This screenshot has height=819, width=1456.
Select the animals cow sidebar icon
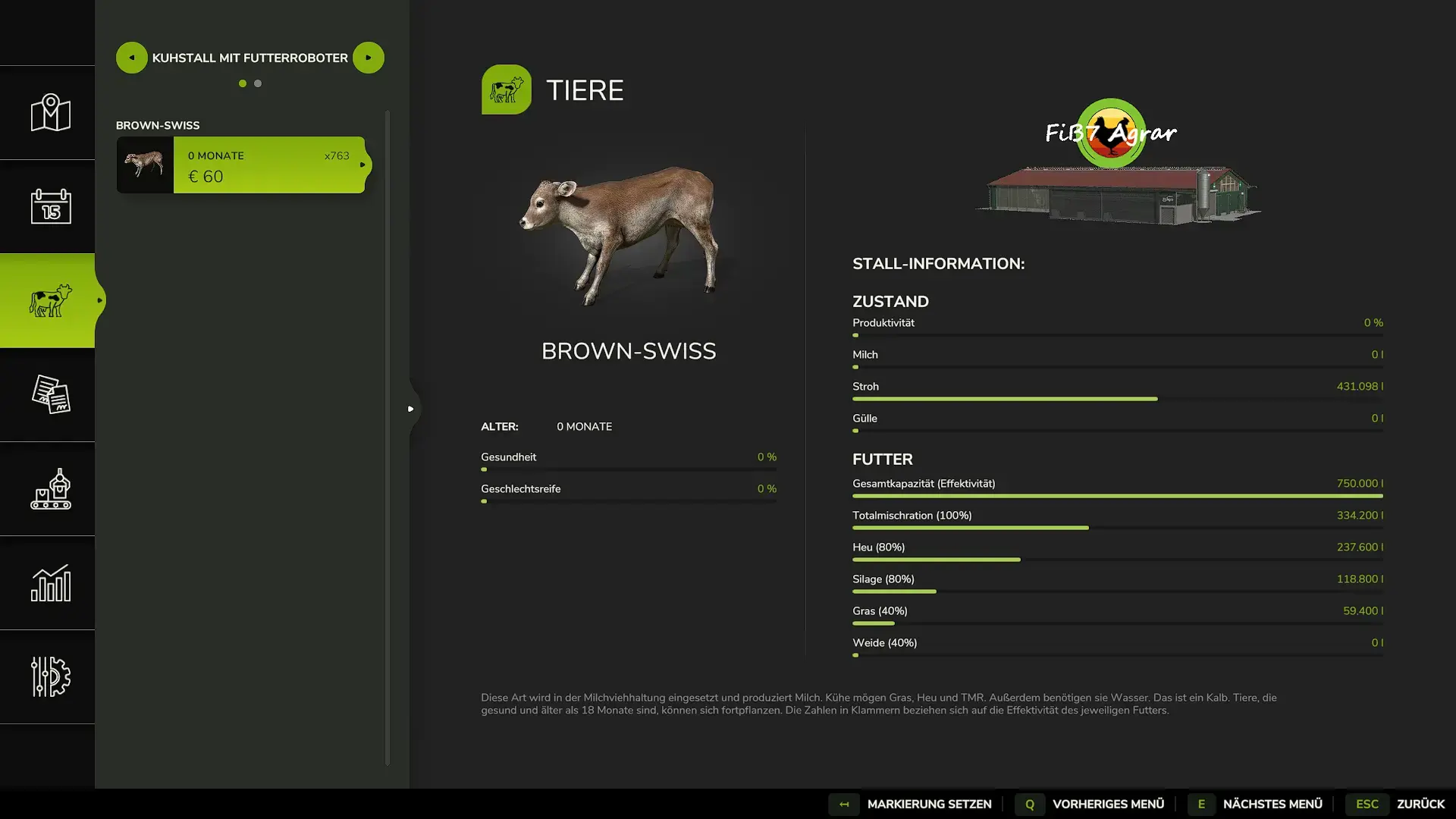pos(50,300)
